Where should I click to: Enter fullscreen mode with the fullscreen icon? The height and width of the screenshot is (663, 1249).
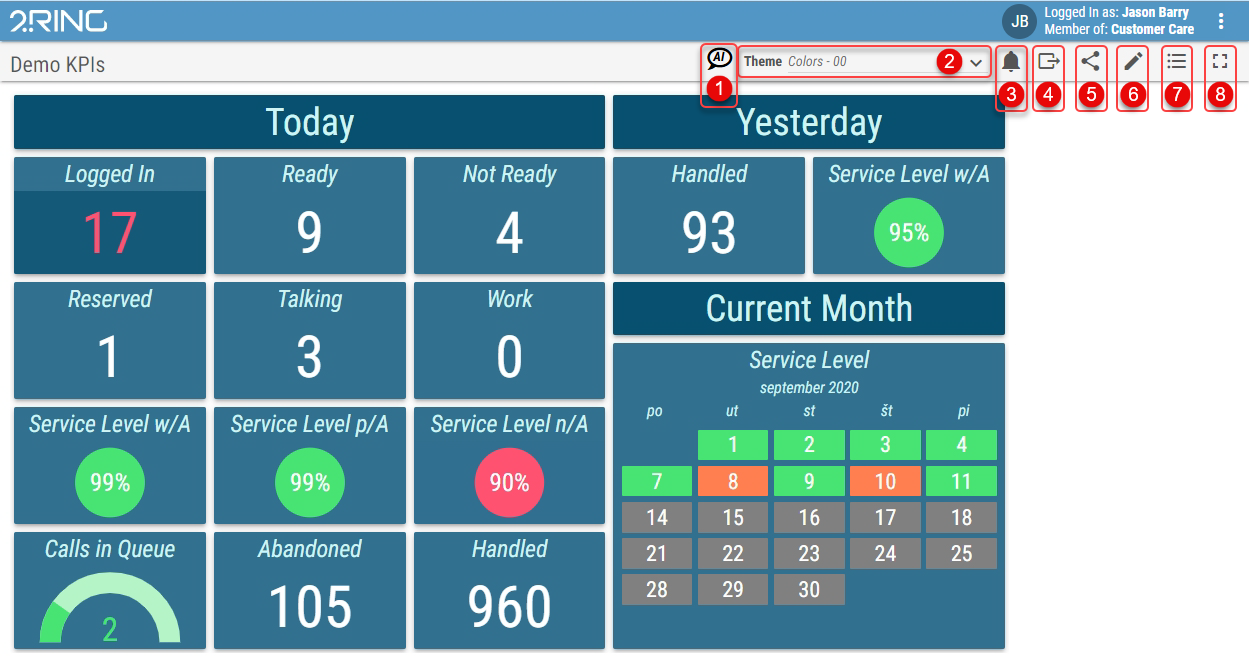[1219, 62]
